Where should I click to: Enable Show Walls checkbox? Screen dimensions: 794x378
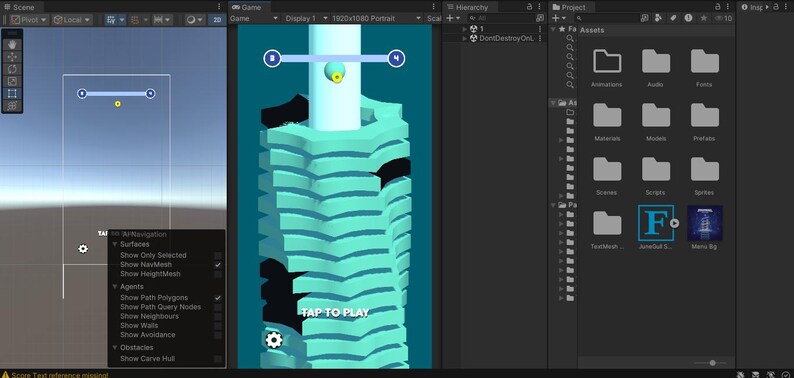[x=218, y=325]
